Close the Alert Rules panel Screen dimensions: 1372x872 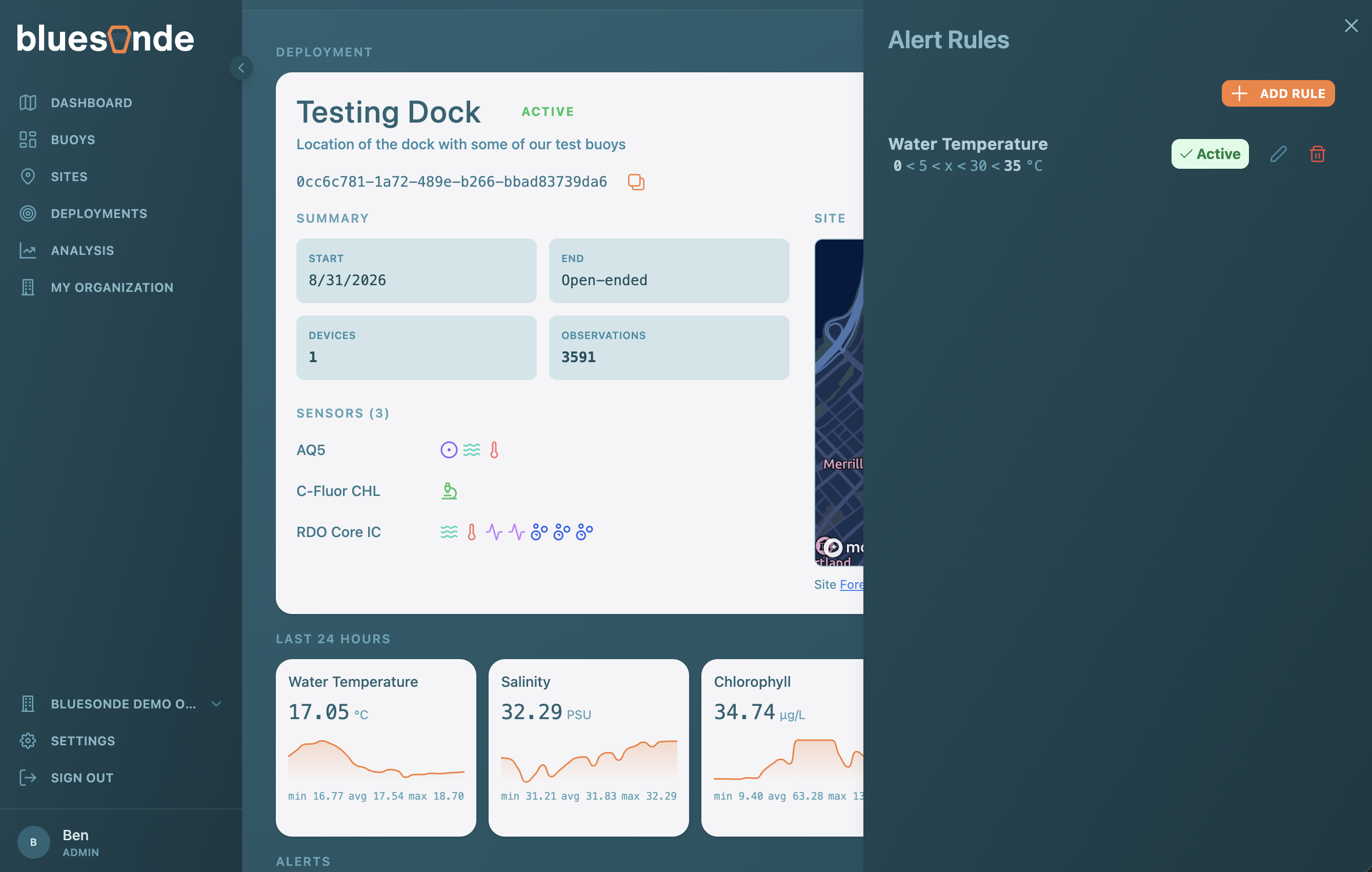[x=1351, y=26]
